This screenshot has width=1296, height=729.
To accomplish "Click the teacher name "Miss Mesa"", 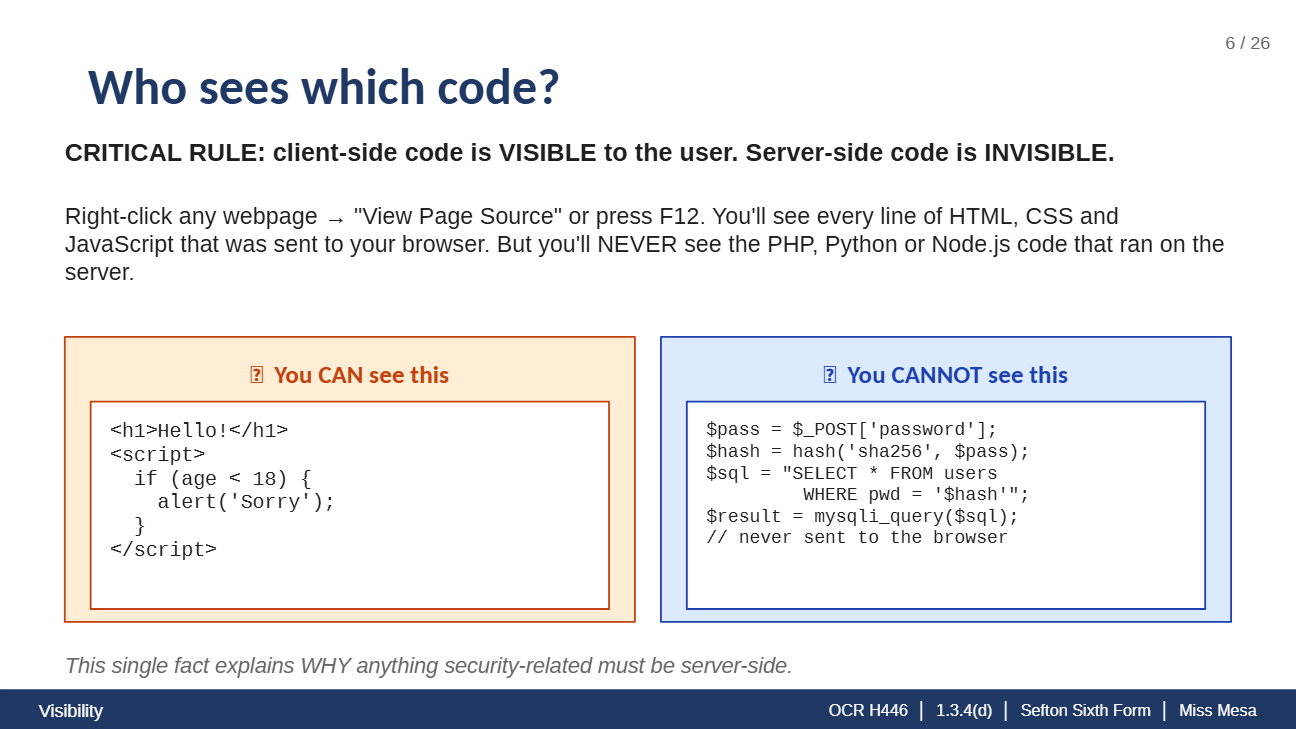I will coord(1218,710).
